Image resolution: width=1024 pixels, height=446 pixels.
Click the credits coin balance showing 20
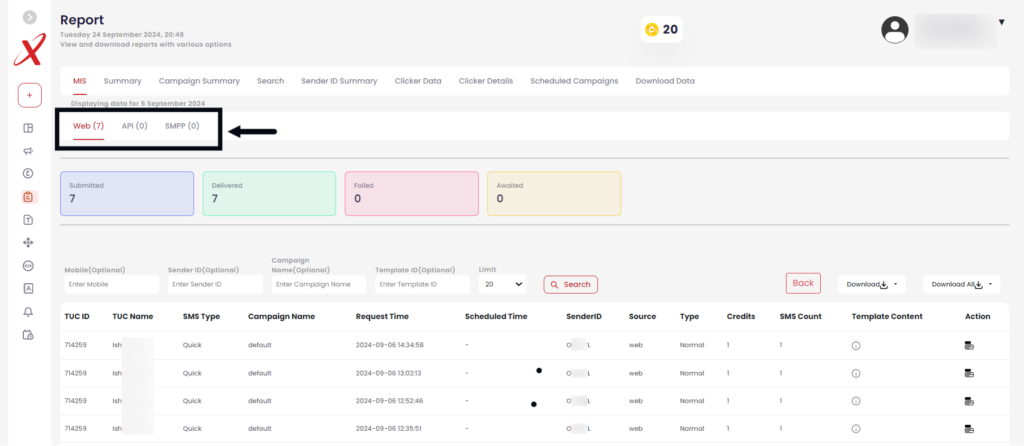(x=662, y=29)
